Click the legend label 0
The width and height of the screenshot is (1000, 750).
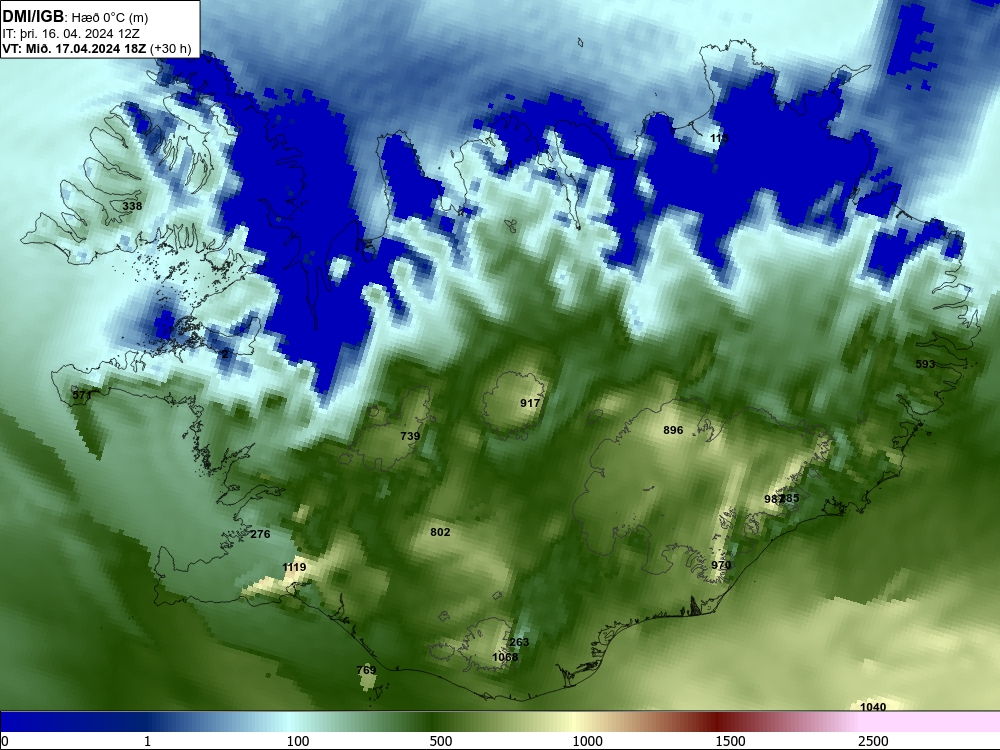(5, 741)
